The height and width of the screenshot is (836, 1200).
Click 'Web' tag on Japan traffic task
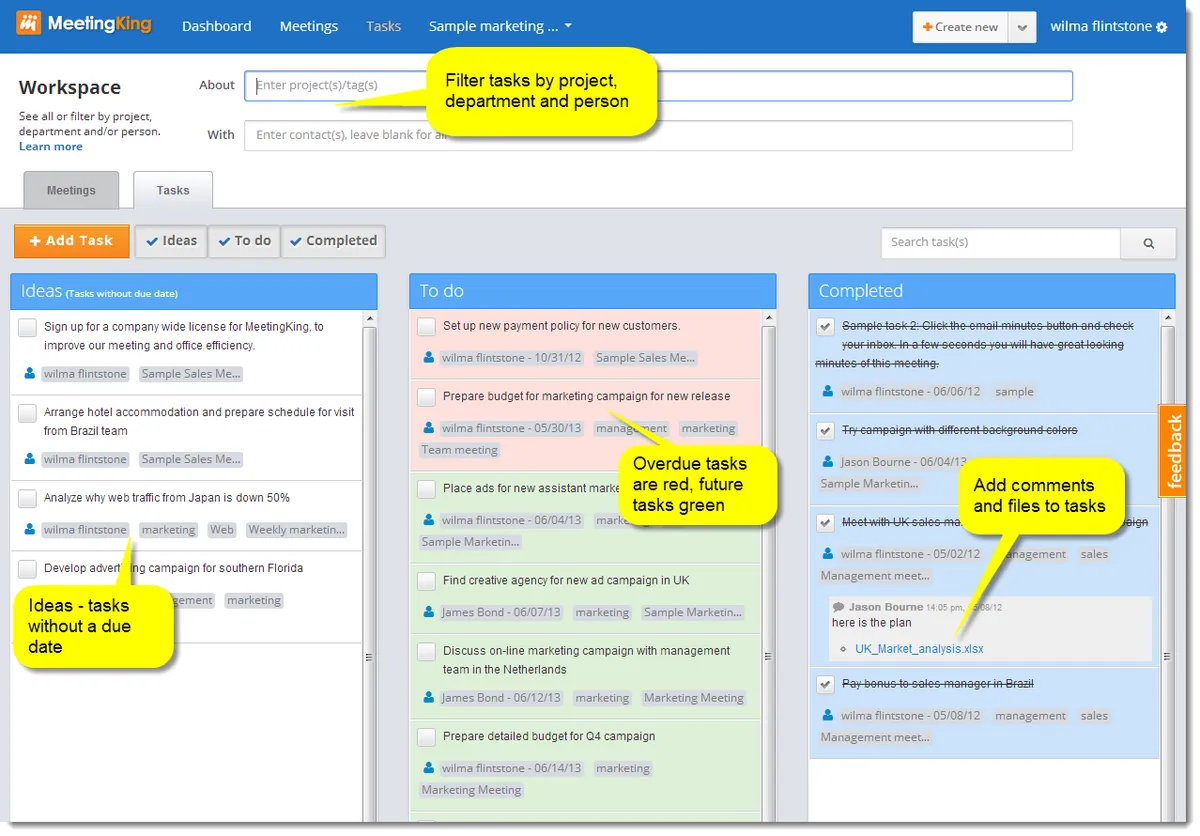(222, 530)
